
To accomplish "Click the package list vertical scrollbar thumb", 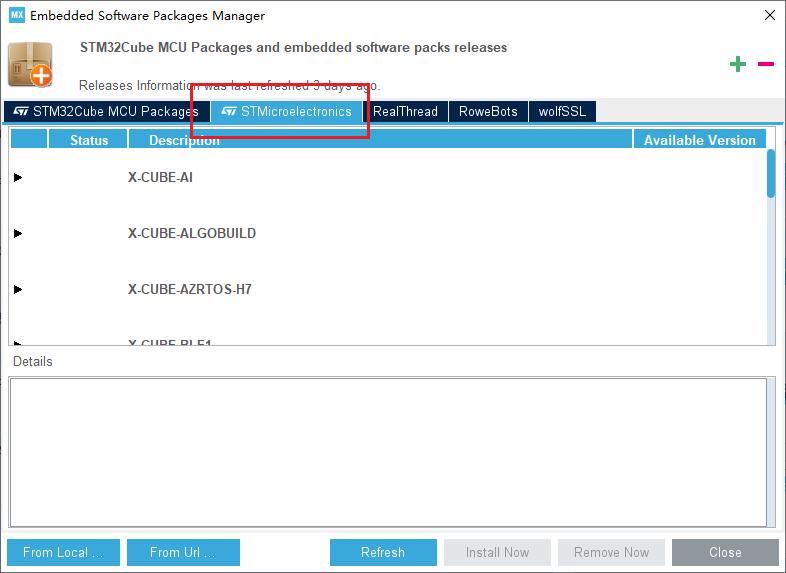I will click(x=771, y=173).
